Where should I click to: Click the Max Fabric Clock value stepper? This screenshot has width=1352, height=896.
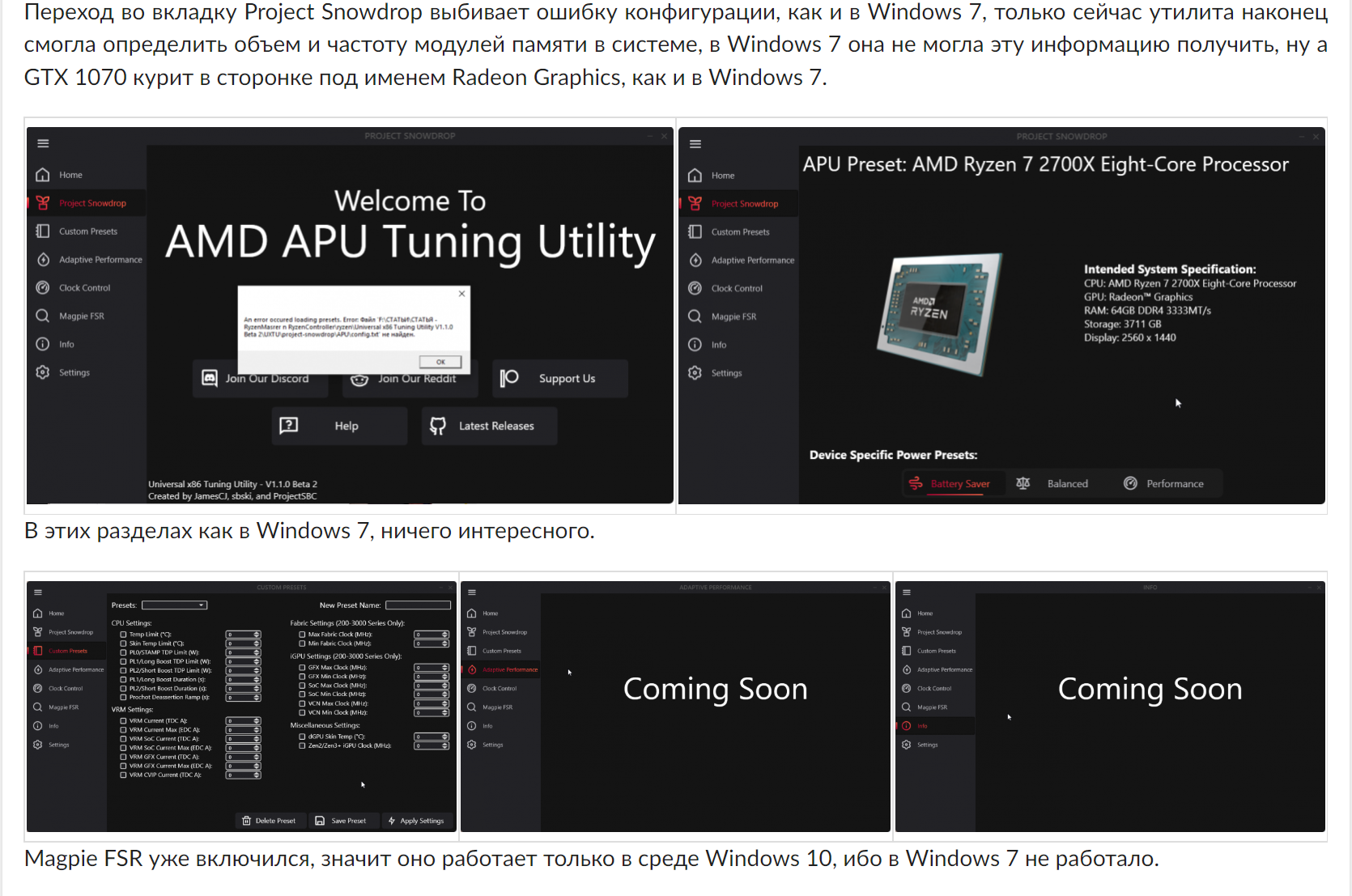coord(432,635)
